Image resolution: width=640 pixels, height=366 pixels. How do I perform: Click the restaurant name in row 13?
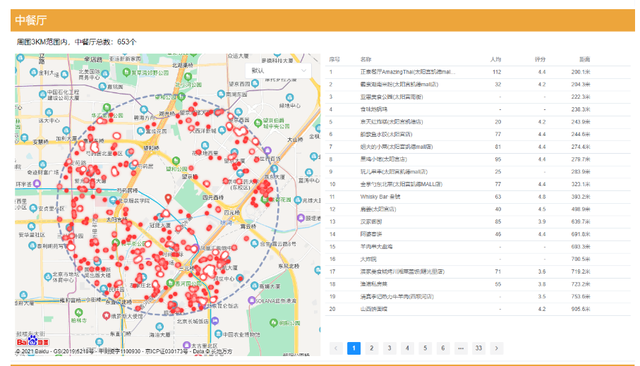[371, 222]
